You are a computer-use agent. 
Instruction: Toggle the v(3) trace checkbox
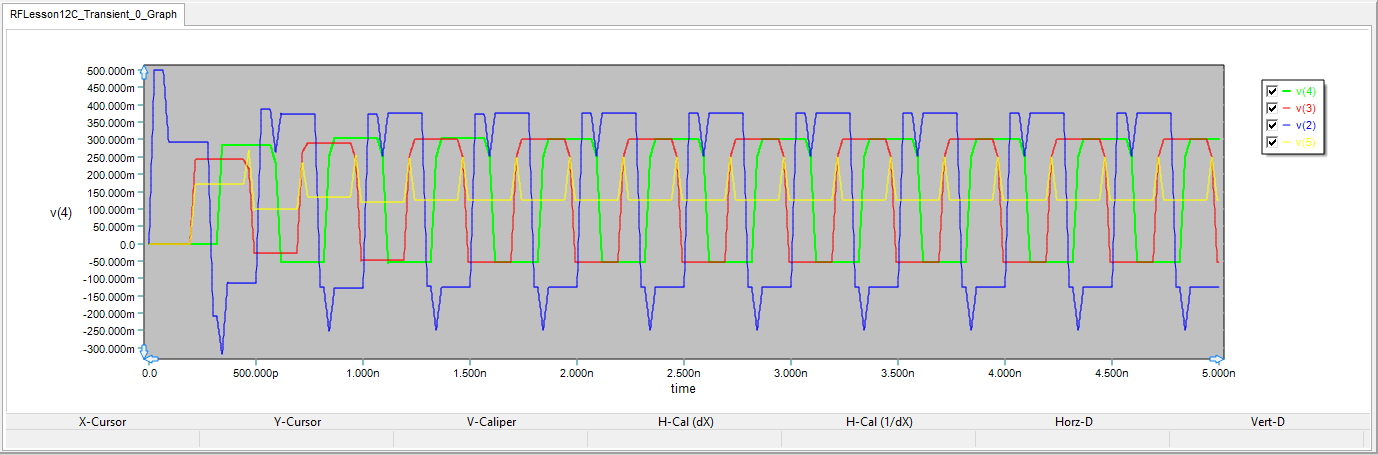1272,108
